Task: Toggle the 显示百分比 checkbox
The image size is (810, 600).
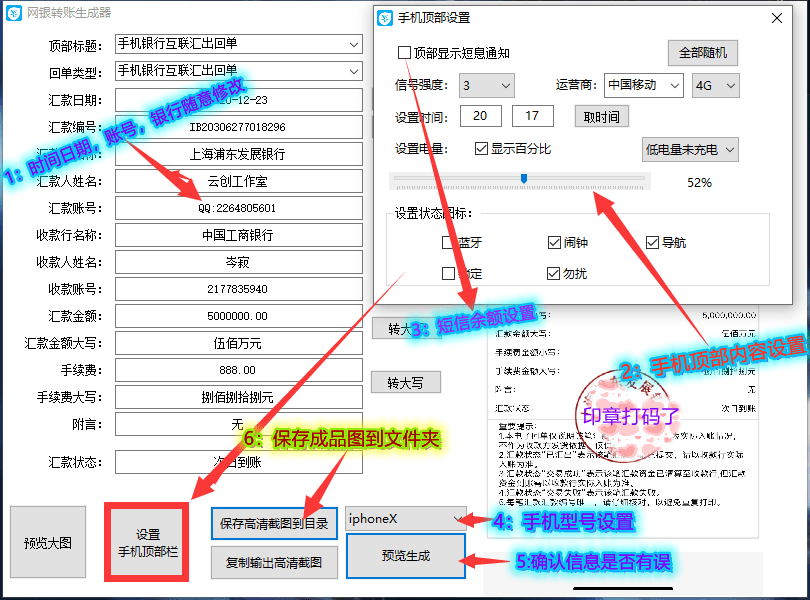Action: pyautogui.click(x=481, y=149)
